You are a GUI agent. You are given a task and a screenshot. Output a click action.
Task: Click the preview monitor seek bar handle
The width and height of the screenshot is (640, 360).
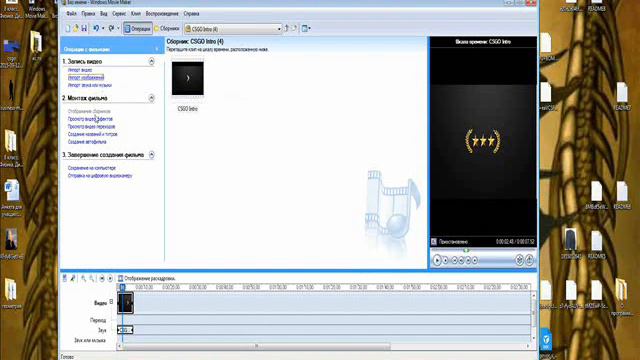[x=466, y=251]
